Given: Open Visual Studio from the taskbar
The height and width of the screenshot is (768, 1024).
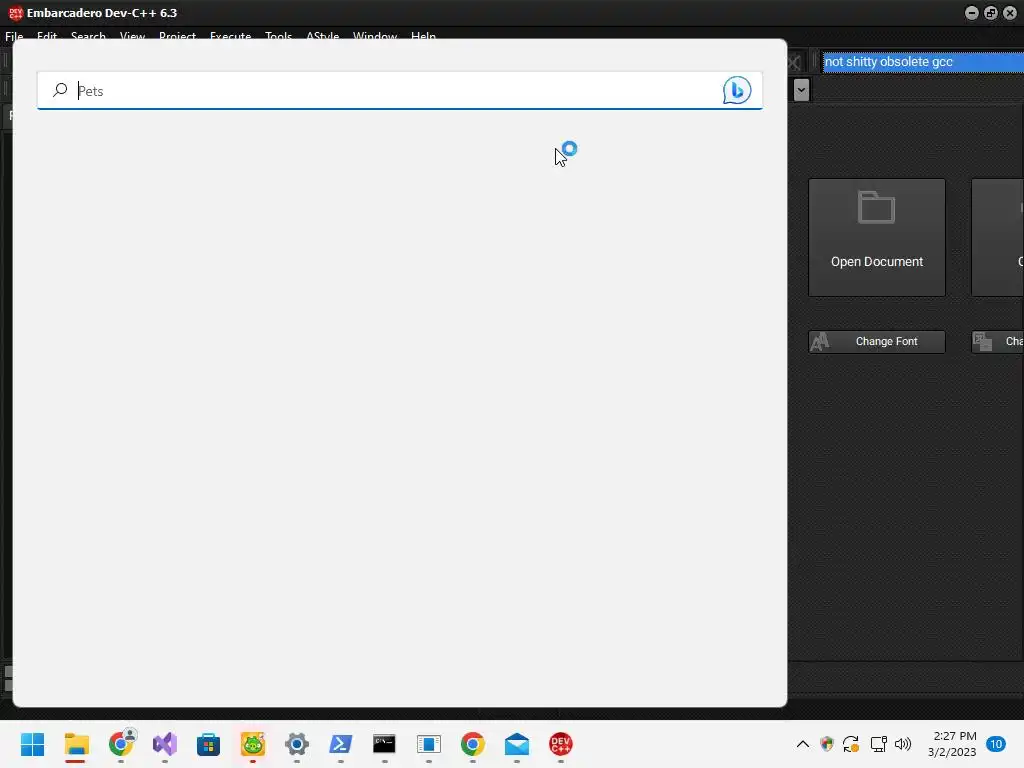Looking at the screenshot, I should pos(165,744).
